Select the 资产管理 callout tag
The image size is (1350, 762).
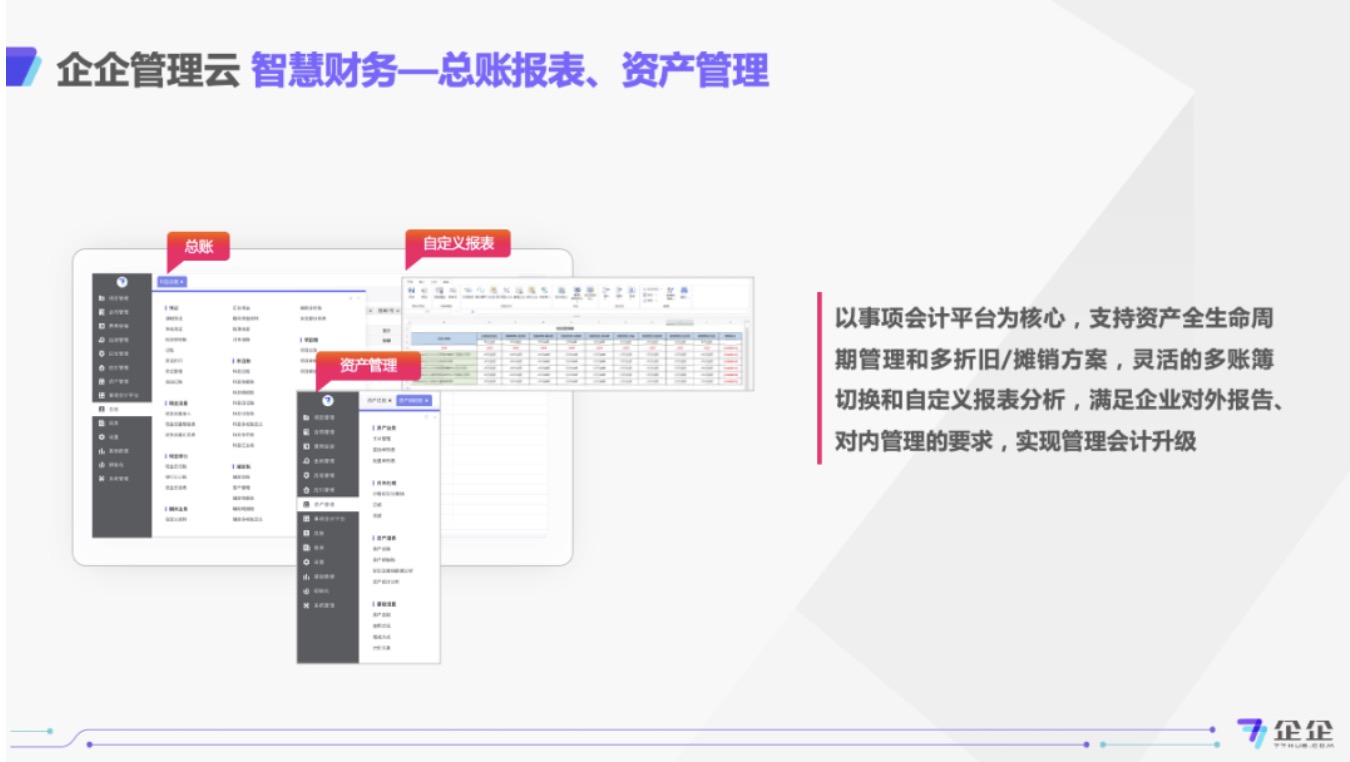tap(368, 365)
